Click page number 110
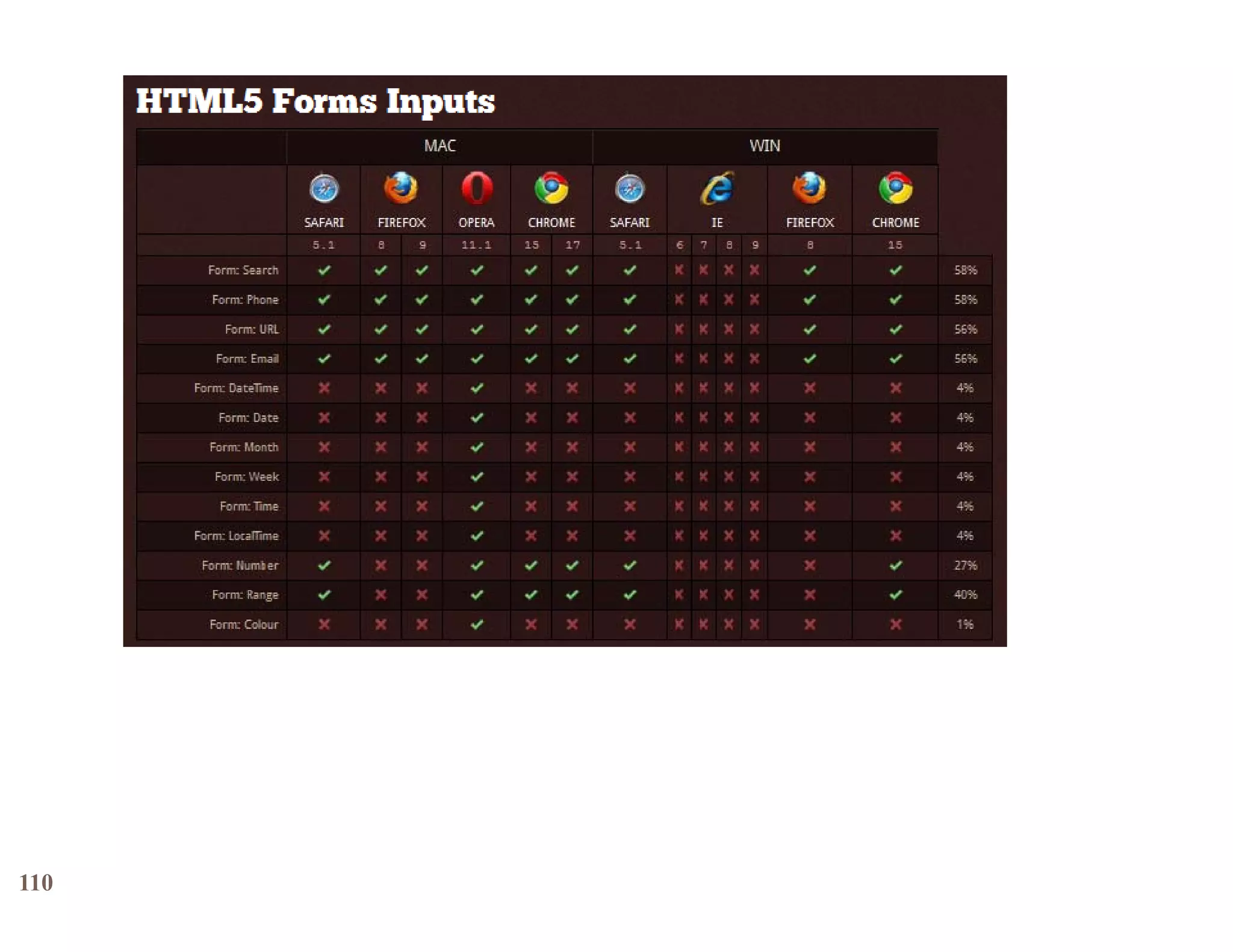 36,883
